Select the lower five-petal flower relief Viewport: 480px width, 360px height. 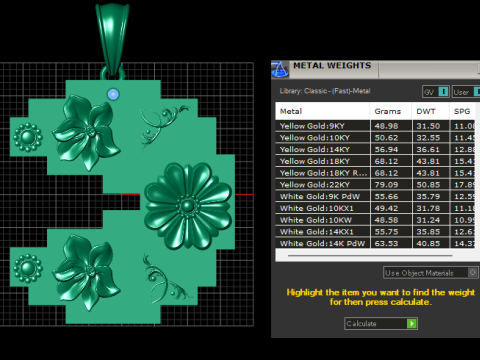[86, 272]
